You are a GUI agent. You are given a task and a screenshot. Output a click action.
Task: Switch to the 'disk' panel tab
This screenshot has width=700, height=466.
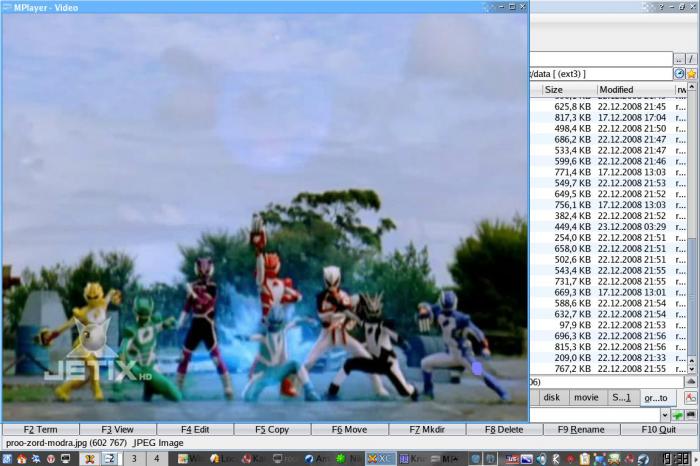point(552,397)
